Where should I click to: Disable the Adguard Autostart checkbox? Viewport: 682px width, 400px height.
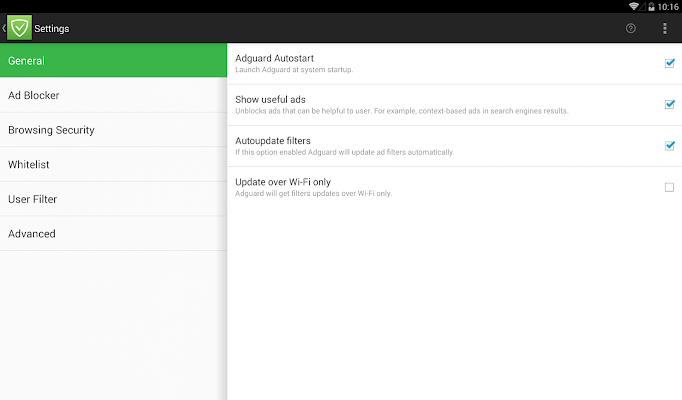click(x=669, y=63)
